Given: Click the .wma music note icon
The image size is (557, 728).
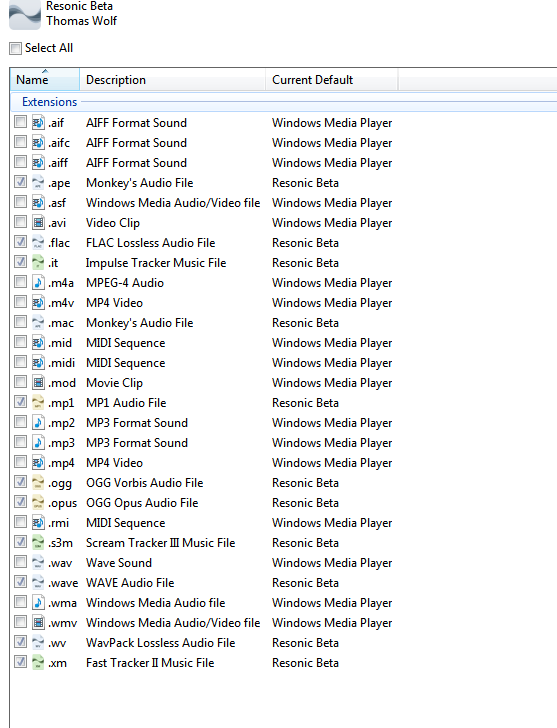Looking at the screenshot, I should pos(38,602).
